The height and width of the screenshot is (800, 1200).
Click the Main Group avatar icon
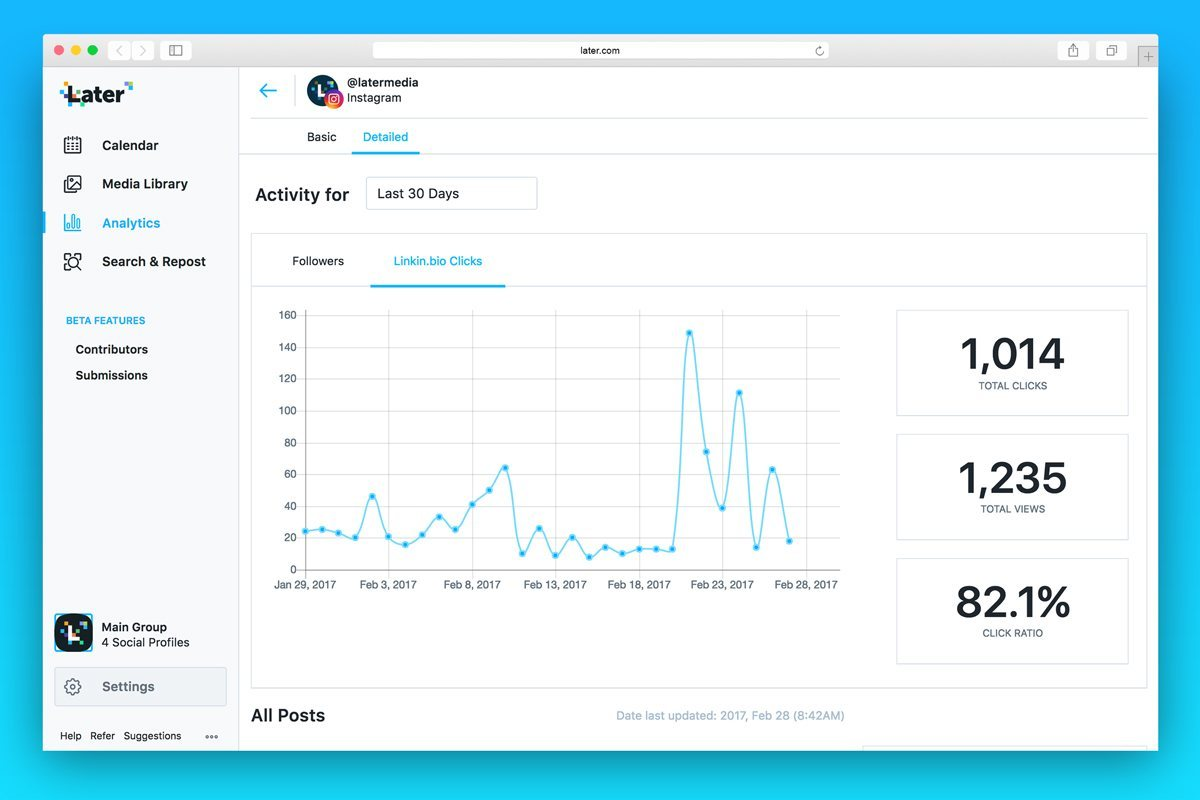point(73,633)
